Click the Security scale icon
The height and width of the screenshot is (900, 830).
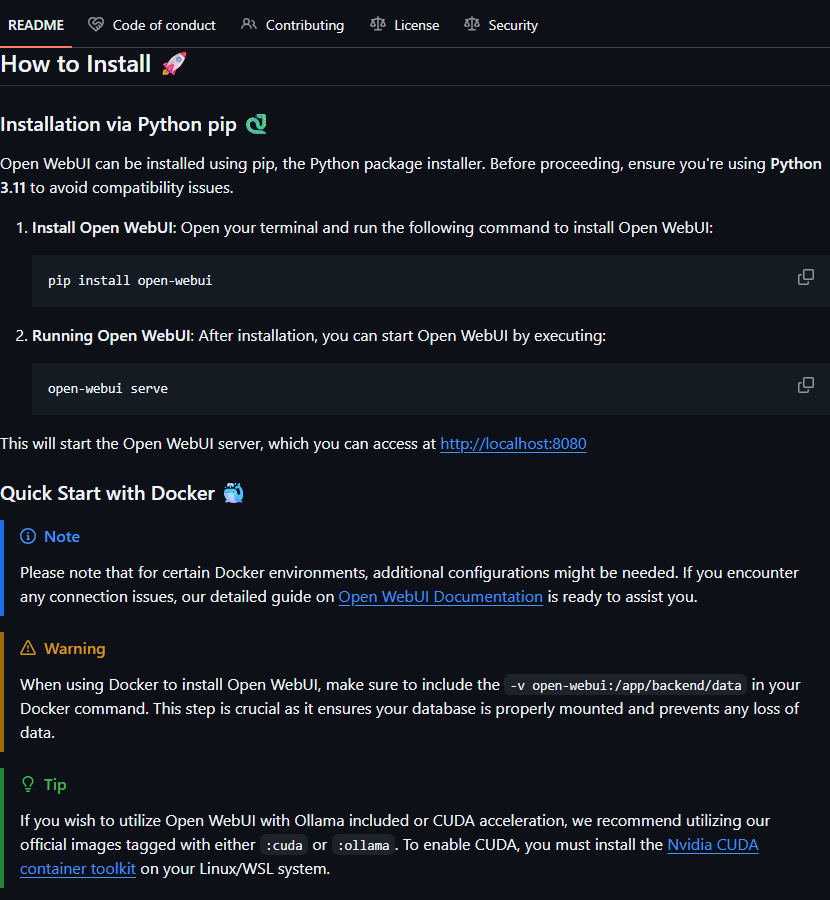pyautogui.click(x=472, y=25)
